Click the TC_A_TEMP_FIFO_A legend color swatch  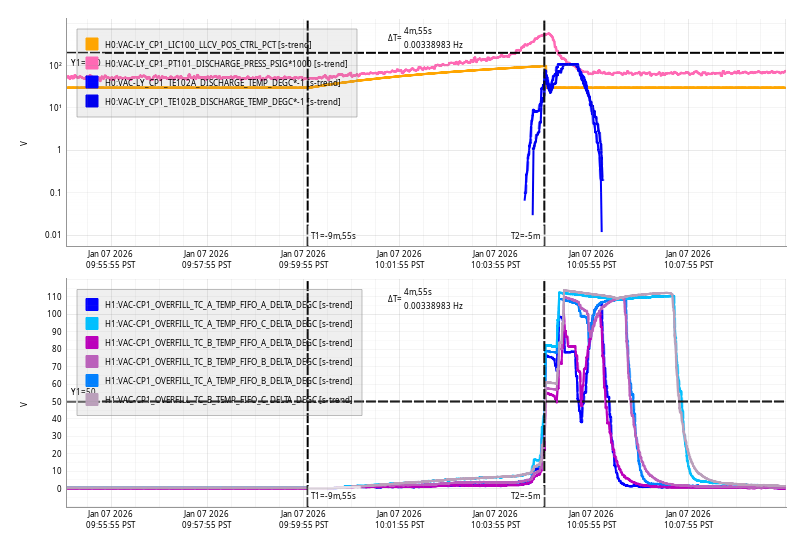click(92, 304)
